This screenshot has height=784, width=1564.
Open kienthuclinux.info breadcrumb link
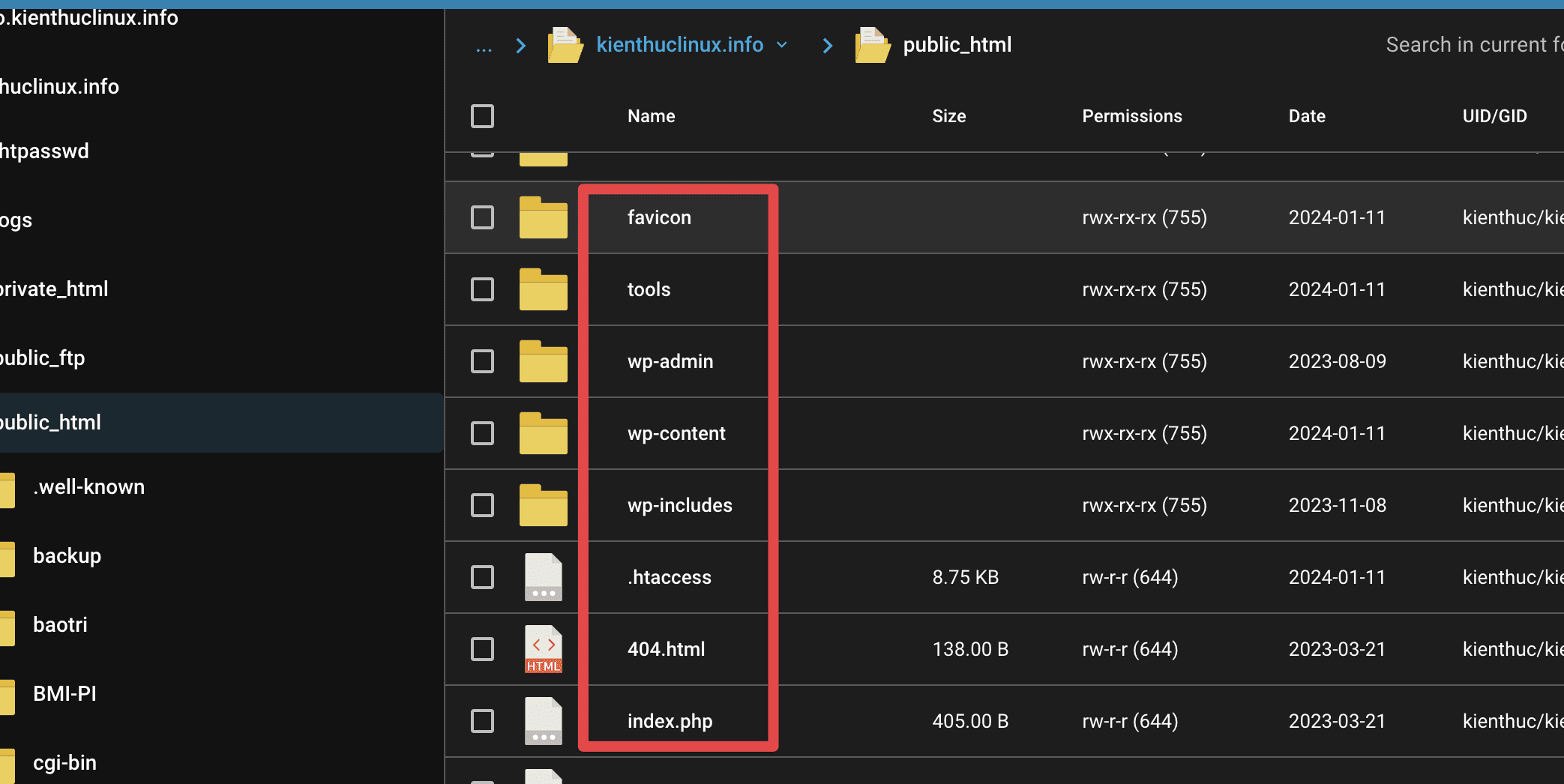679,45
